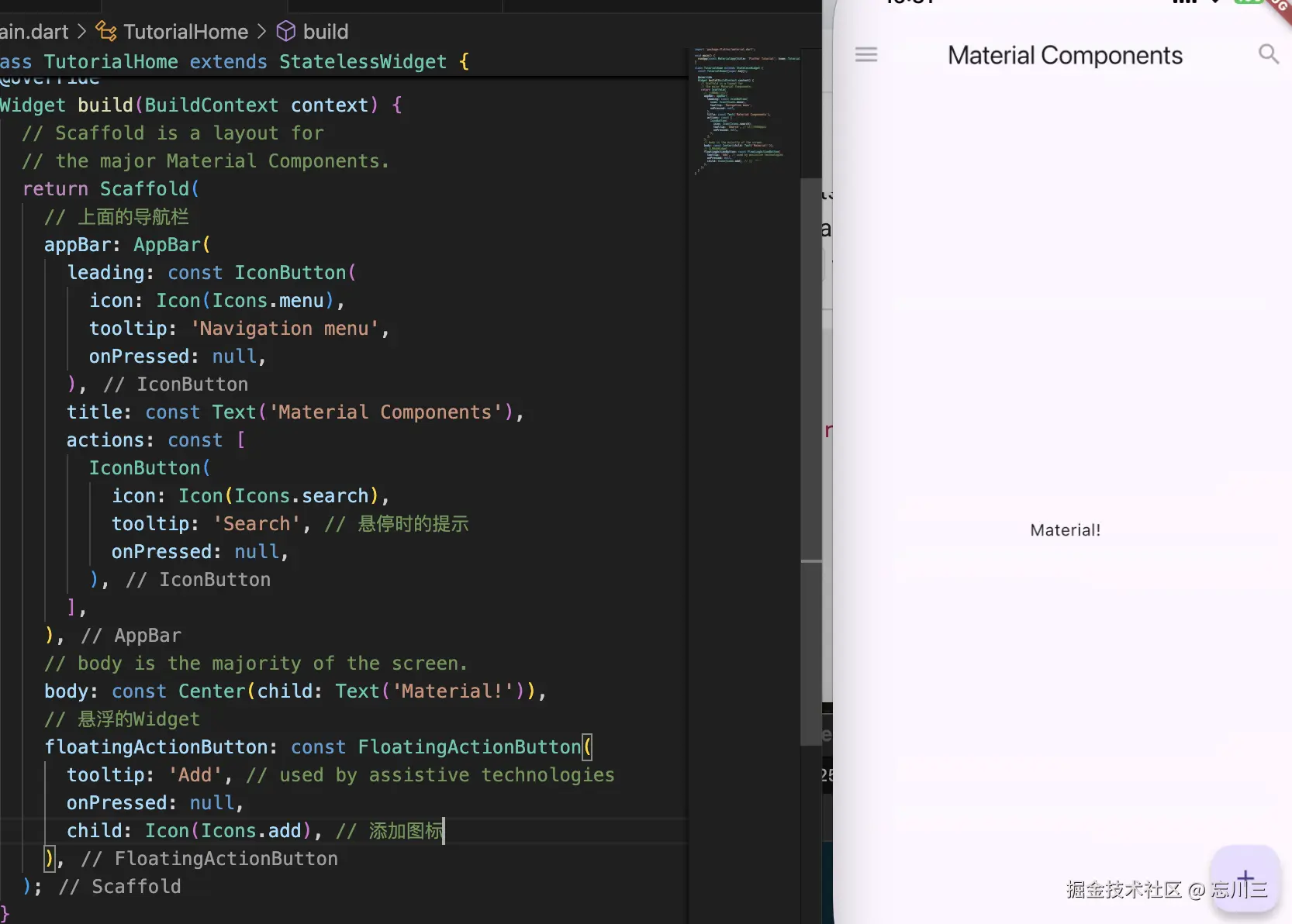Tap the search icon in app bar
The height and width of the screenshot is (924, 1292).
(x=1269, y=53)
